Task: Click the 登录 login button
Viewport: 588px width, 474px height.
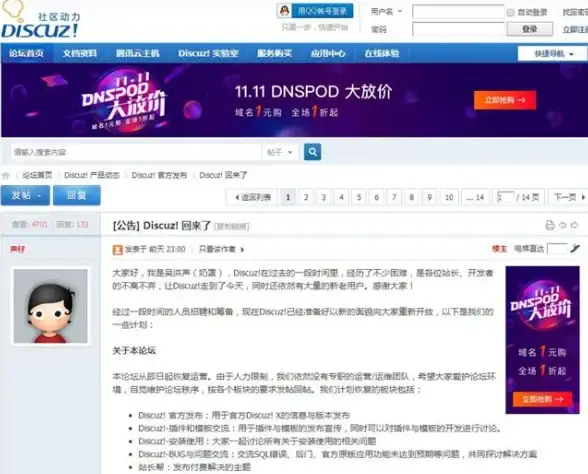Action: [530, 29]
